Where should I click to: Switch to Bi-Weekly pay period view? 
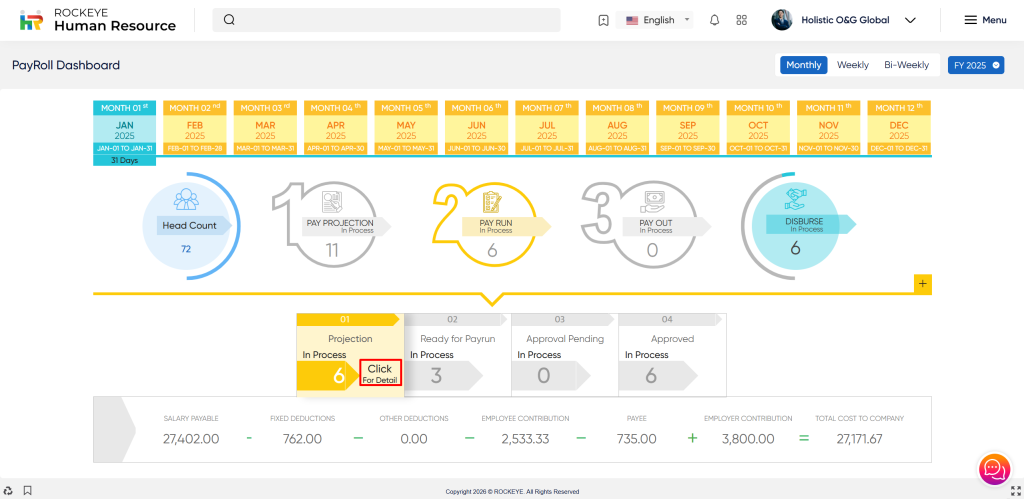pyautogui.click(x=906, y=65)
